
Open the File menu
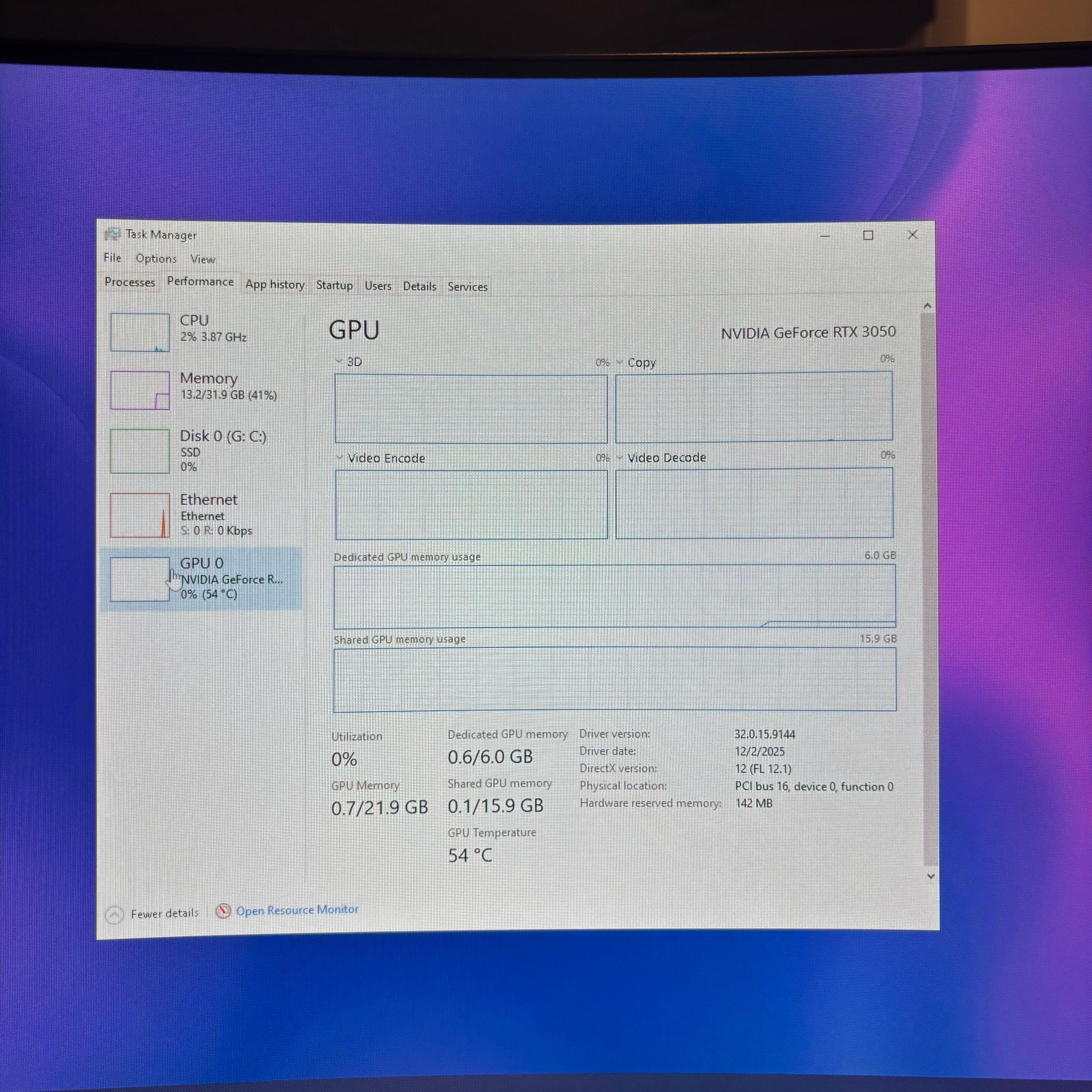(113, 258)
